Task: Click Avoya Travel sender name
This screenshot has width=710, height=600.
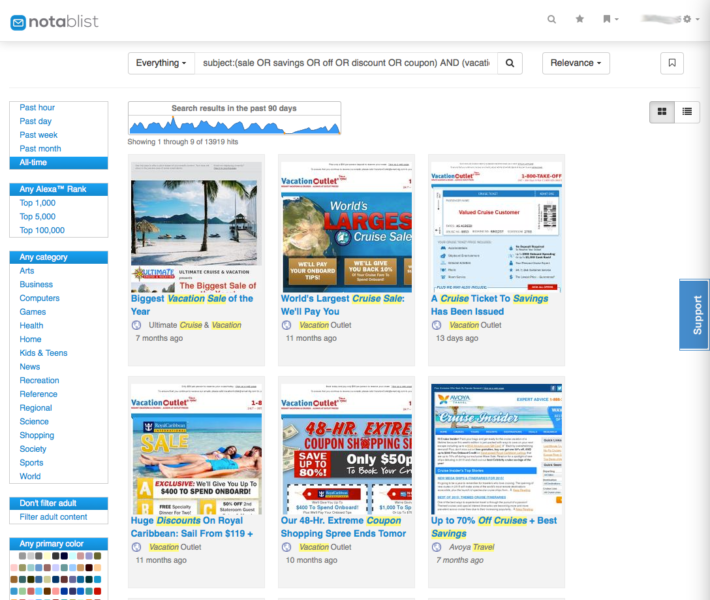Action: tap(471, 547)
